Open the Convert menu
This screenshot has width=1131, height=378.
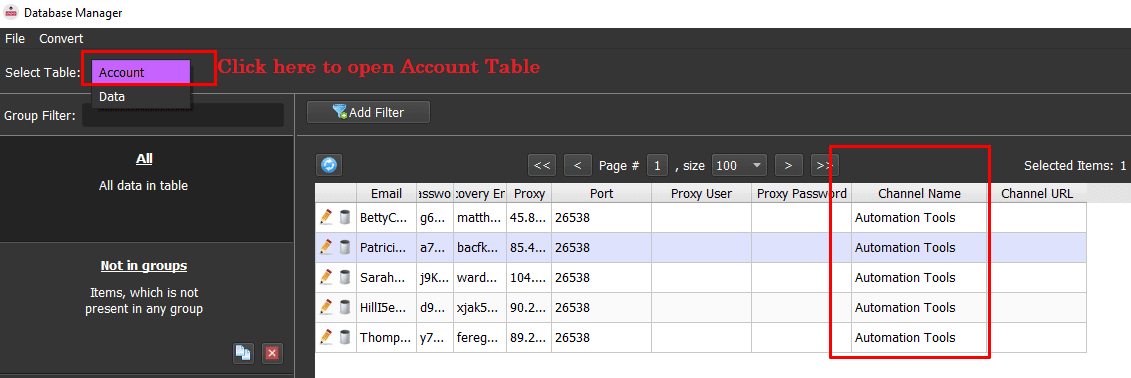61,38
